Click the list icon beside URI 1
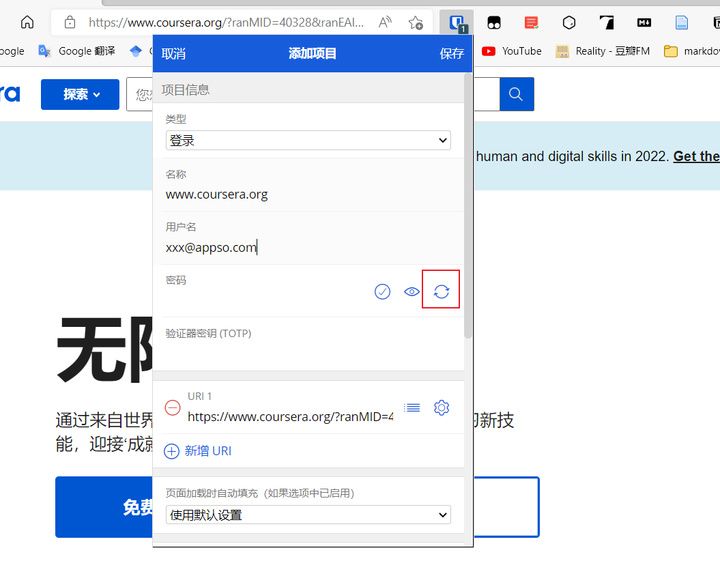 tap(412, 407)
